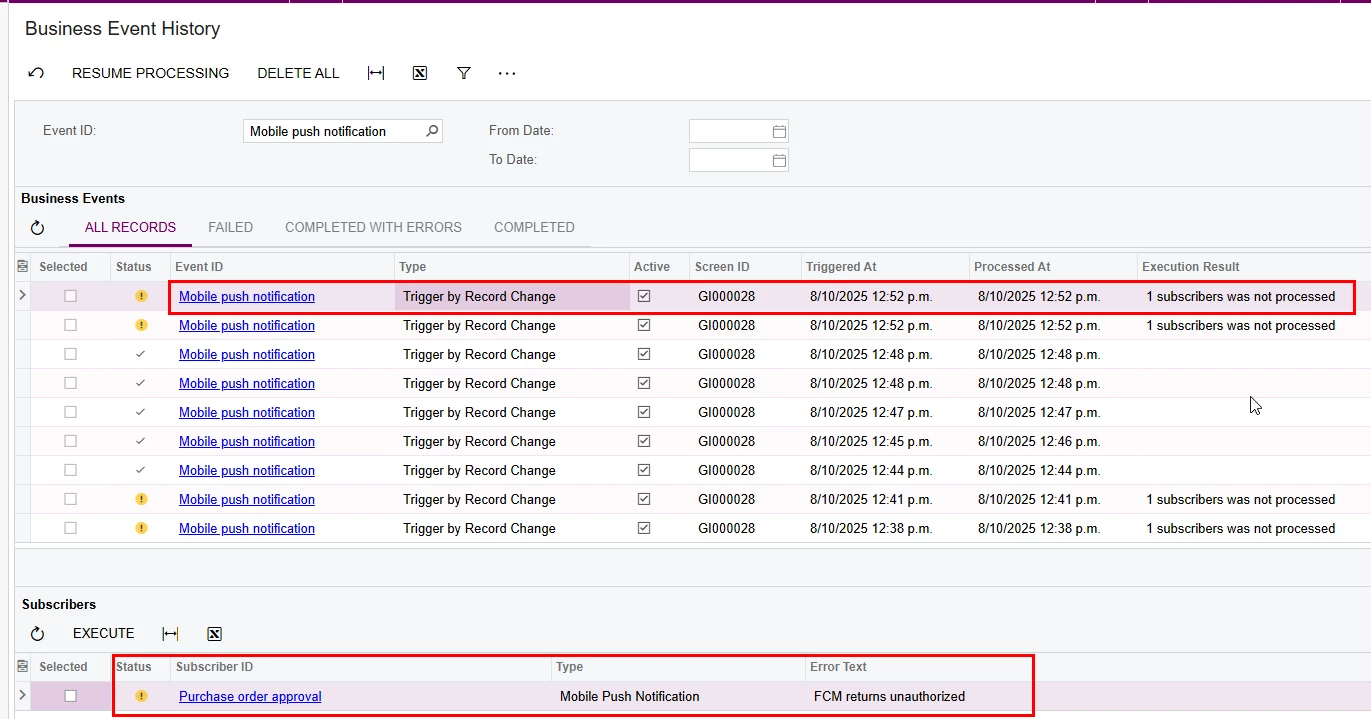Screen dimensions: 1371x719
Task: Open Mobile push notification link at 12:47 p.m.
Action: (x=247, y=412)
